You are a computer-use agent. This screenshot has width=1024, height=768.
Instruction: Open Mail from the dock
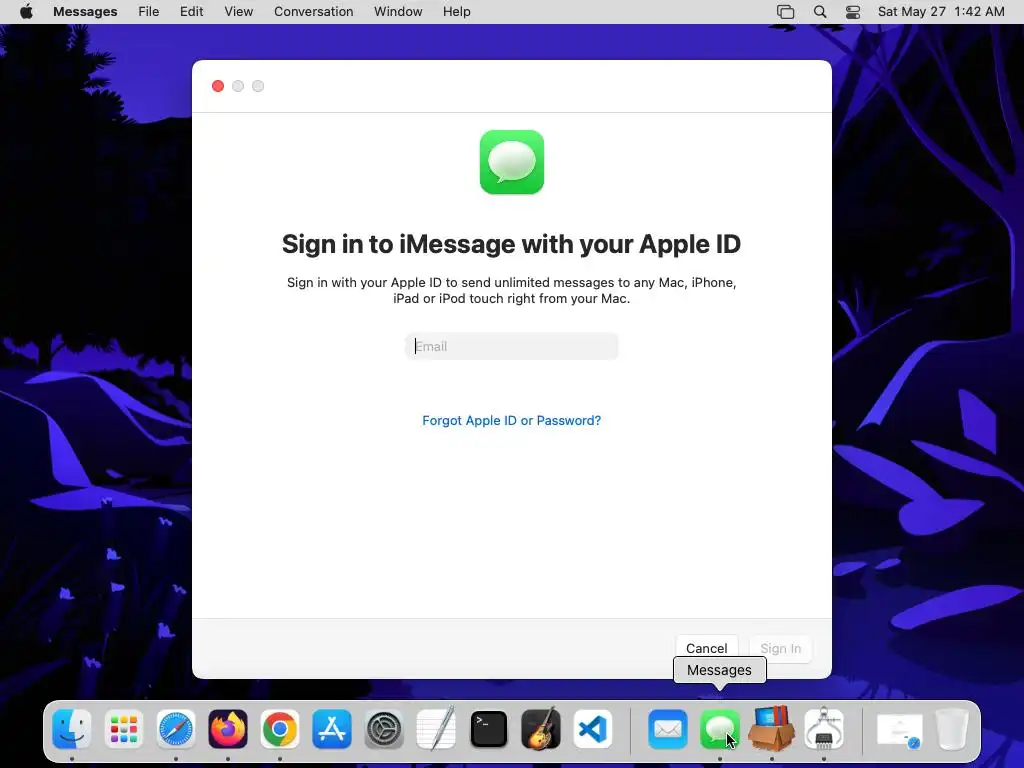coord(667,729)
